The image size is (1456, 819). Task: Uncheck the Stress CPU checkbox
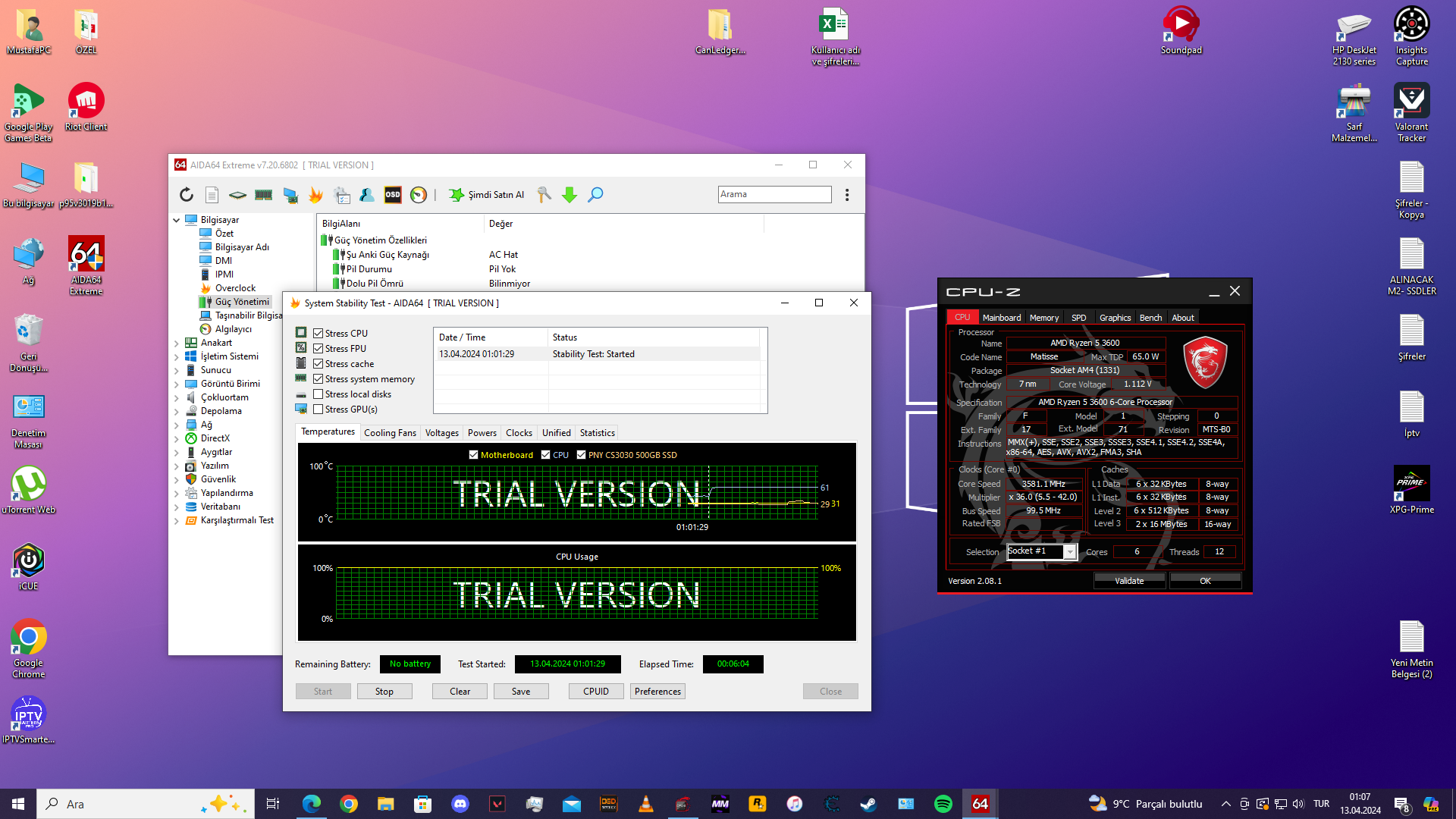(x=318, y=334)
